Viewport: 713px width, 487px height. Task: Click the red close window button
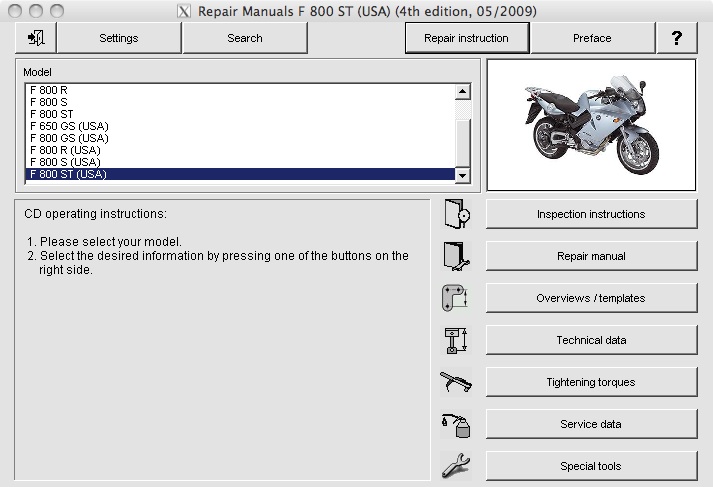pos(15,11)
